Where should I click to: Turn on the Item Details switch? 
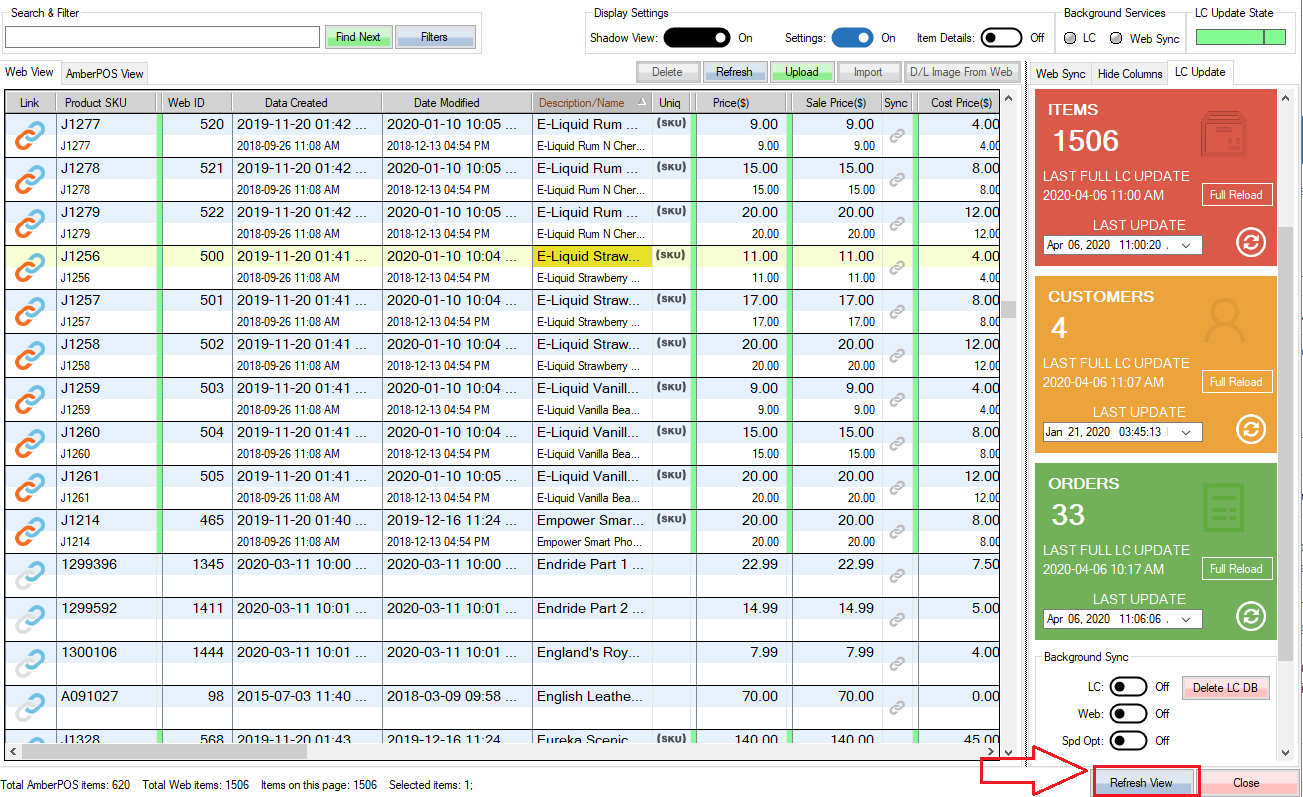(x=1001, y=38)
